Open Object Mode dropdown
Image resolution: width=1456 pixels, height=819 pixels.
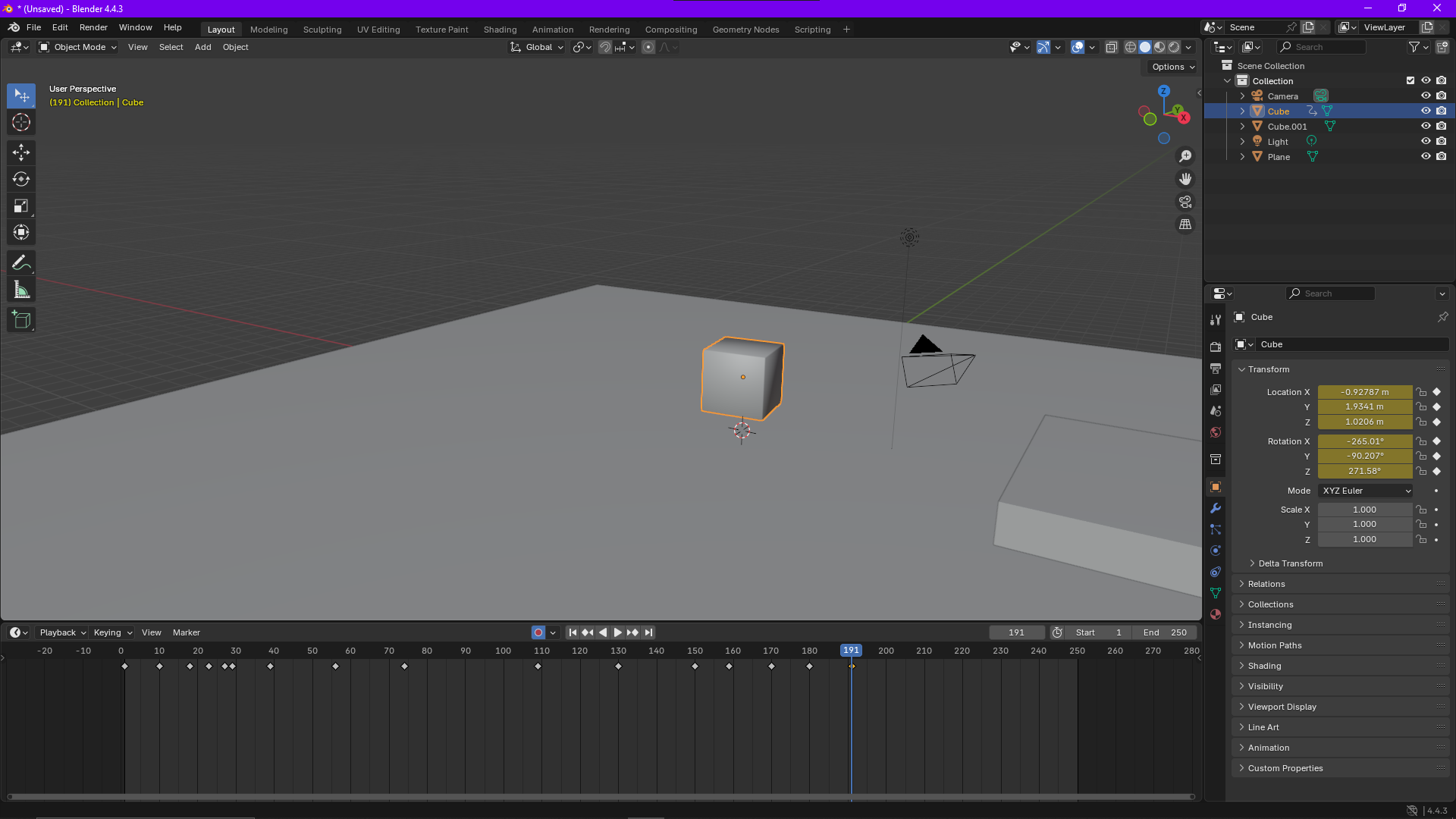(78, 47)
